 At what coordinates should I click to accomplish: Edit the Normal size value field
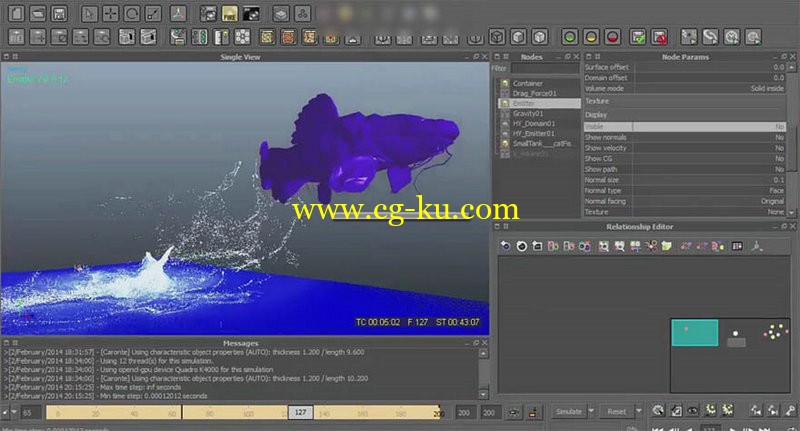pyautogui.click(x=709, y=180)
